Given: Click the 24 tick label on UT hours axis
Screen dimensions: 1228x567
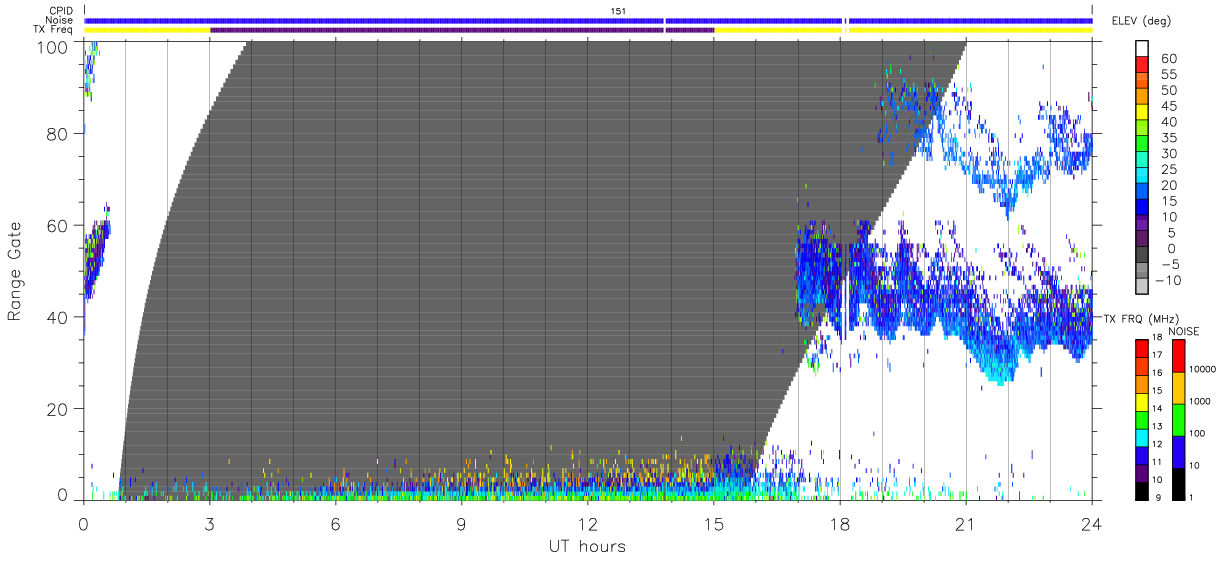Looking at the screenshot, I should [x=1091, y=523].
